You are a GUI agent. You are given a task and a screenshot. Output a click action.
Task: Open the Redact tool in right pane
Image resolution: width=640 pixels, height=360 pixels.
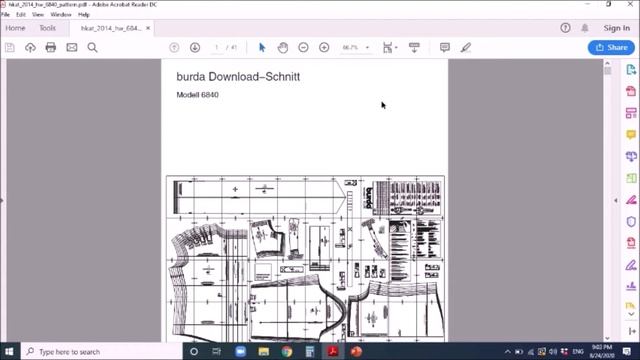[631, 200]
